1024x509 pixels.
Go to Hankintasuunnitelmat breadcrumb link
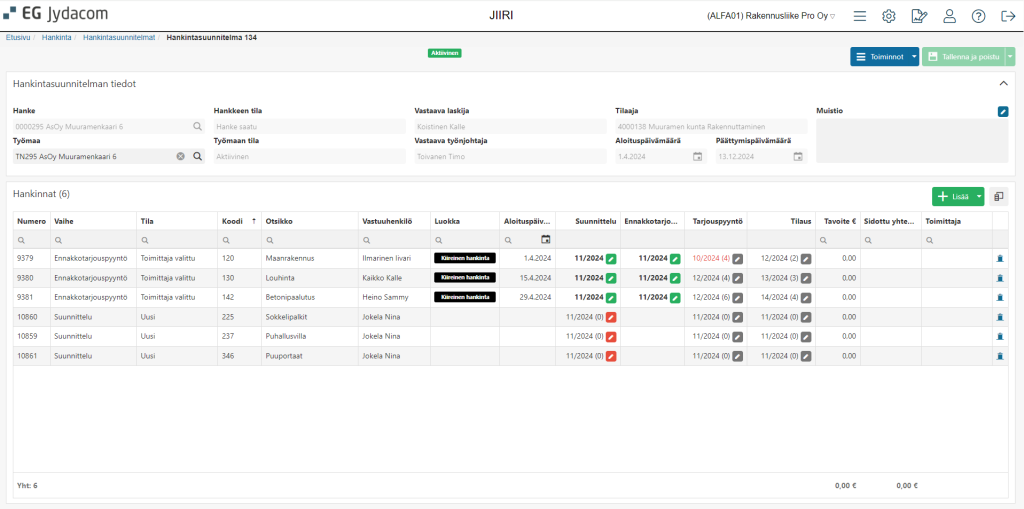119,38
